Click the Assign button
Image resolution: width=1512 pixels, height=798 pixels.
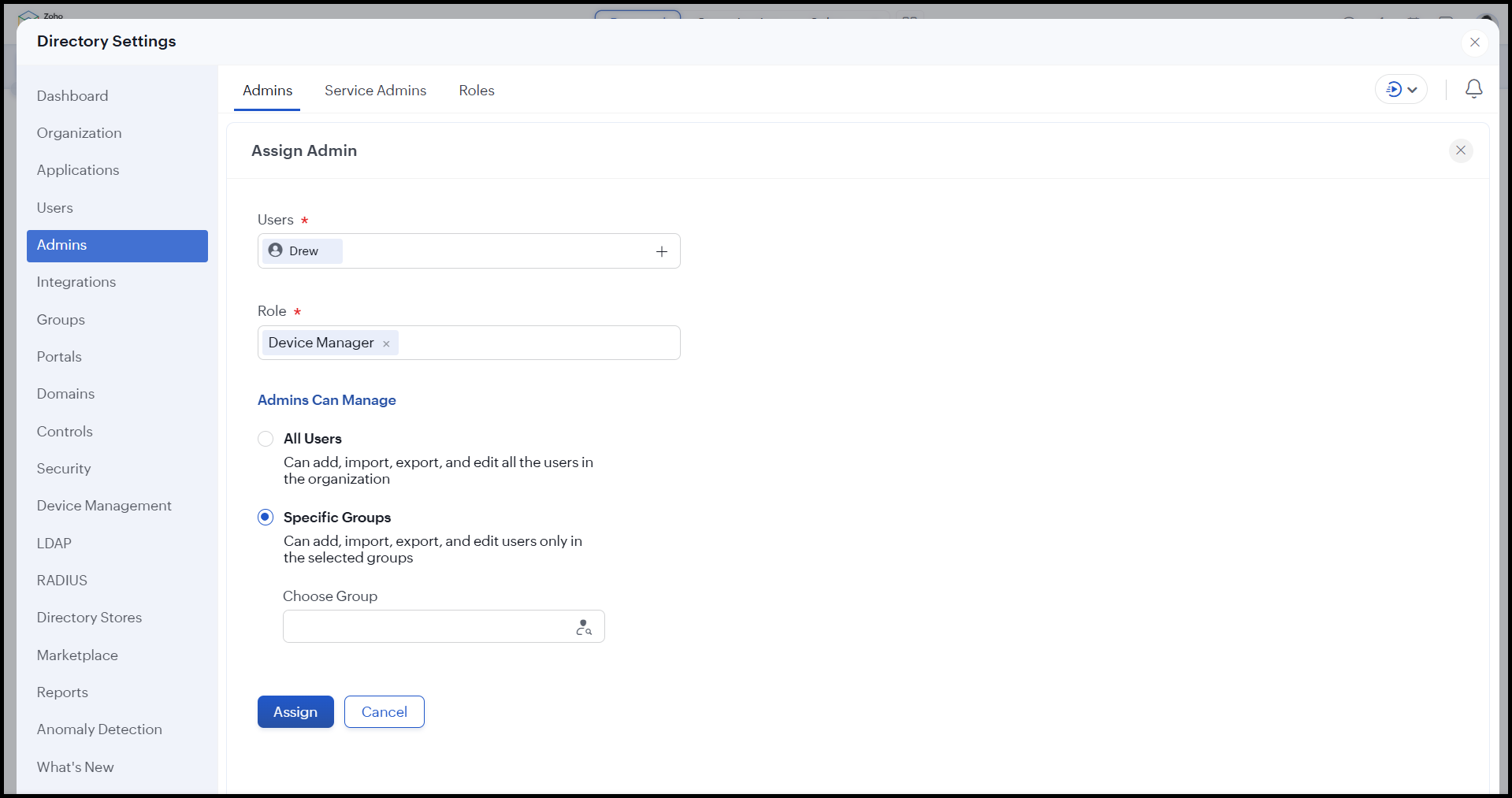tap(295, 712)
